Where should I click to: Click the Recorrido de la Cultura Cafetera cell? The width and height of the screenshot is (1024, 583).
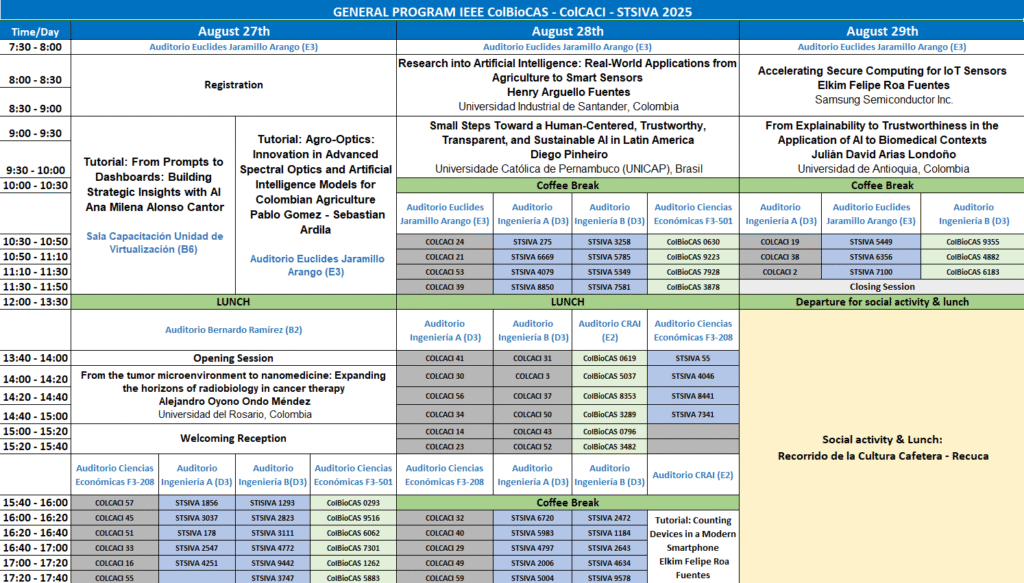coord(882,448)
